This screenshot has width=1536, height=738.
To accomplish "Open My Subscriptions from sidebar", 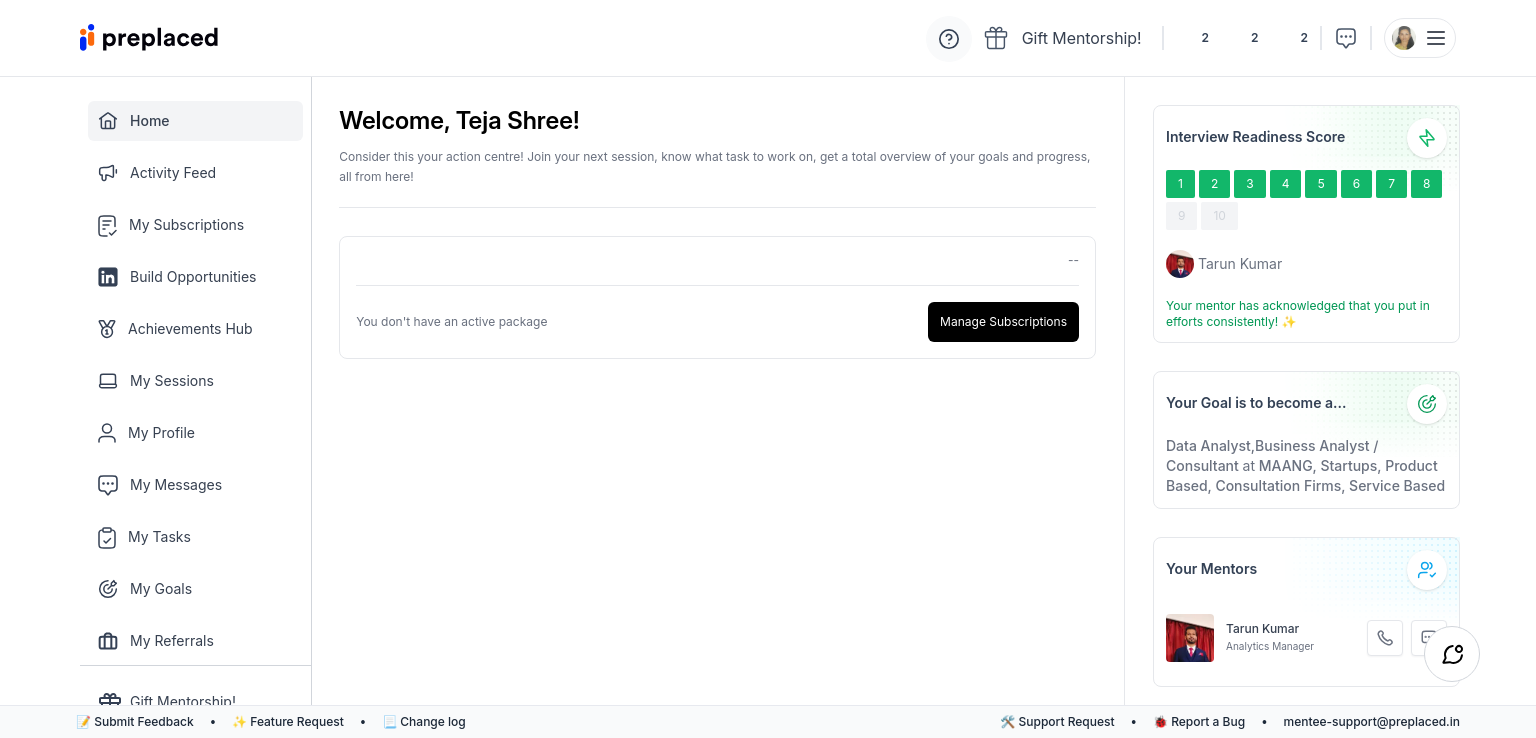I will click(186, 225).
